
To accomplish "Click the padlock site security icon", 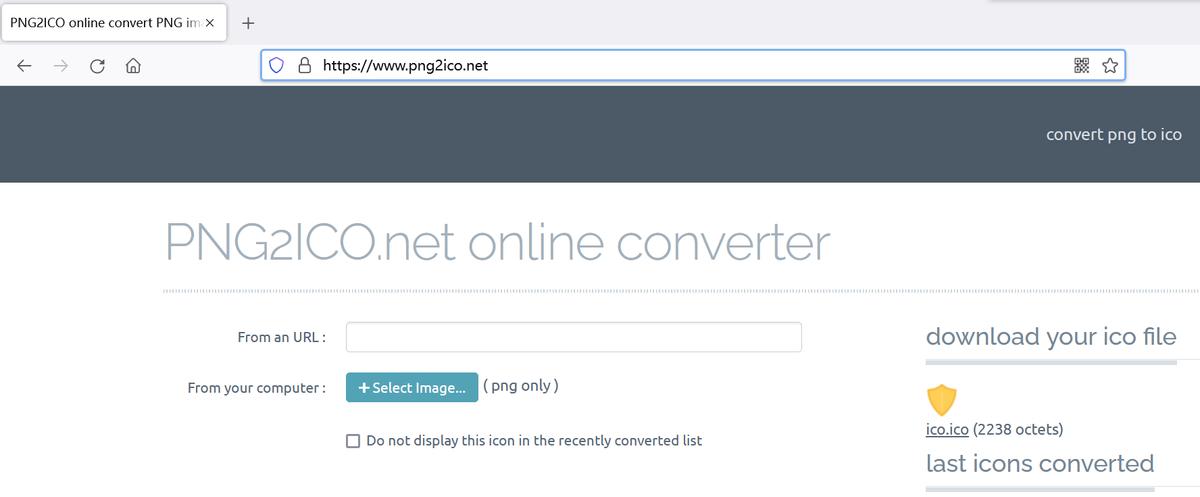I will tap(305, 66).
